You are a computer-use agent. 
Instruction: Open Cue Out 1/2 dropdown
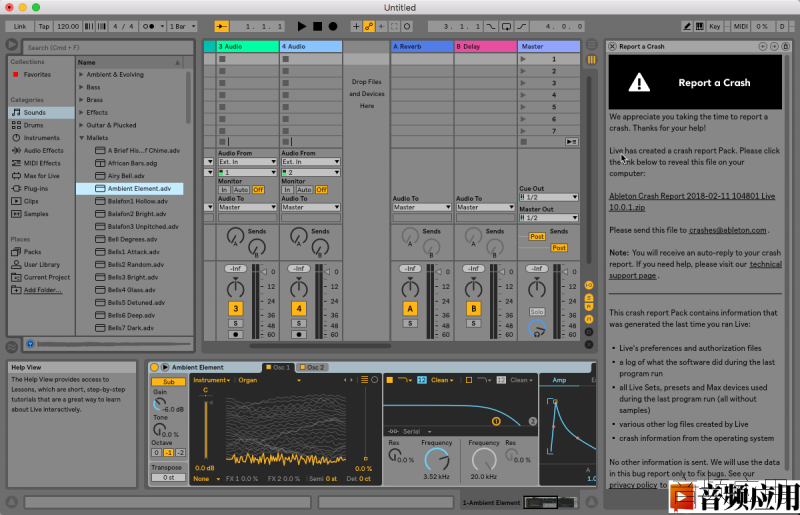point(548,197)
